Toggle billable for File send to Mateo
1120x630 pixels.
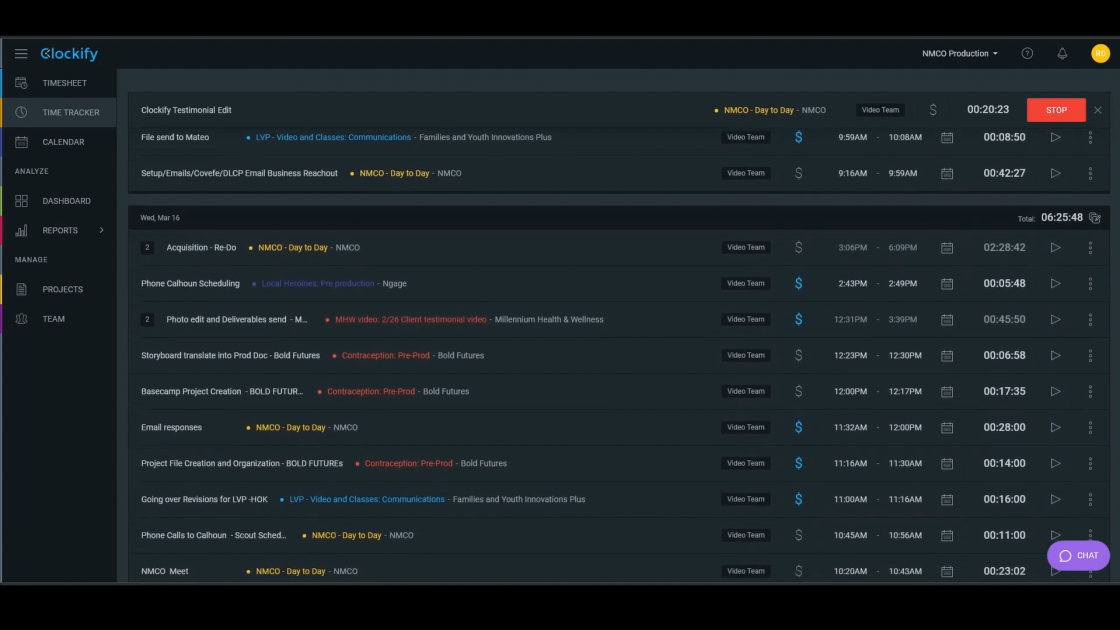click(x=799, y=137)
